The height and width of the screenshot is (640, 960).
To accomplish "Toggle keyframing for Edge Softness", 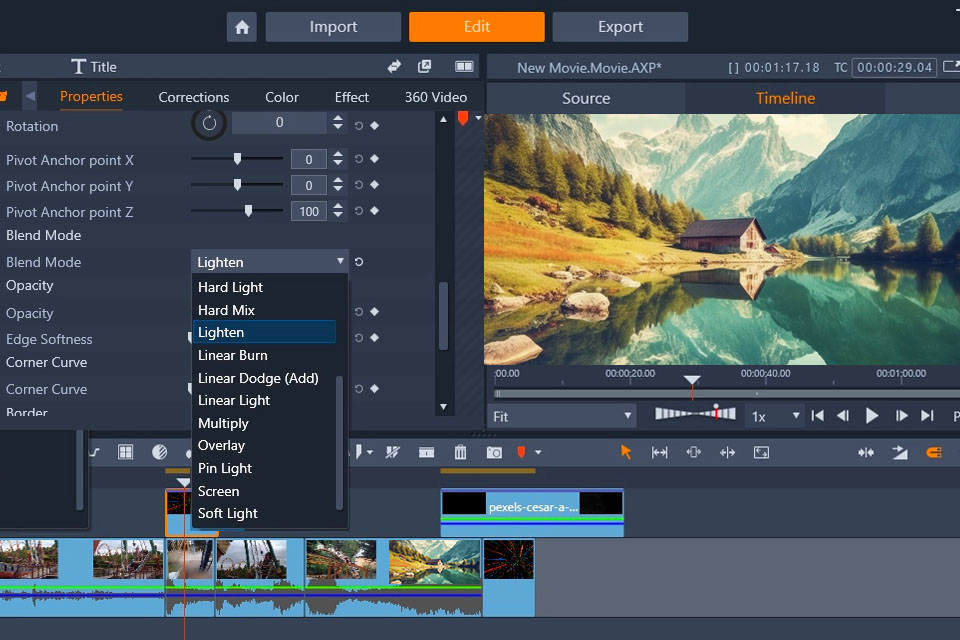I will pos(375,337).
